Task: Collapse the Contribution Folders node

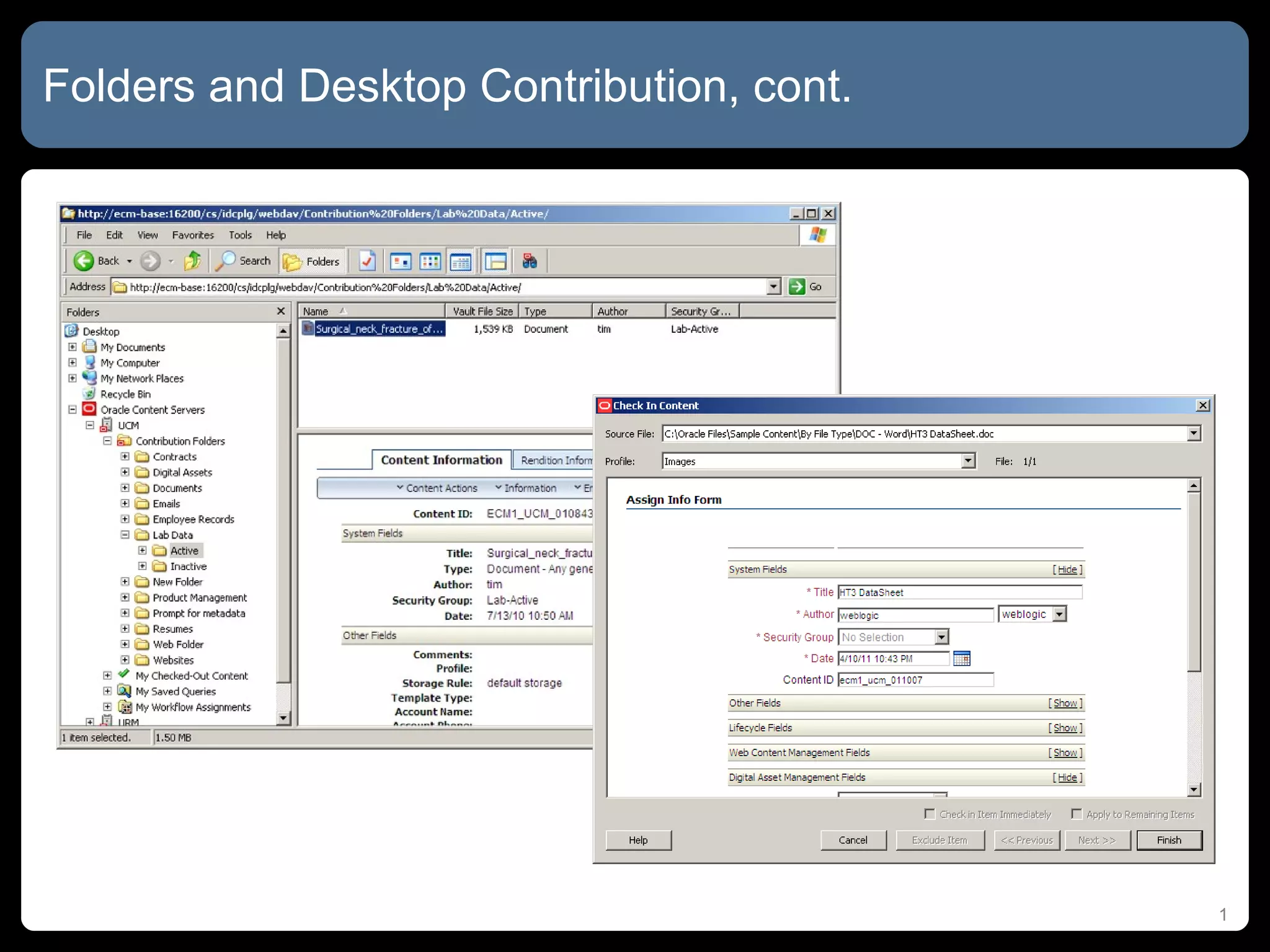Action: (107, 441)
